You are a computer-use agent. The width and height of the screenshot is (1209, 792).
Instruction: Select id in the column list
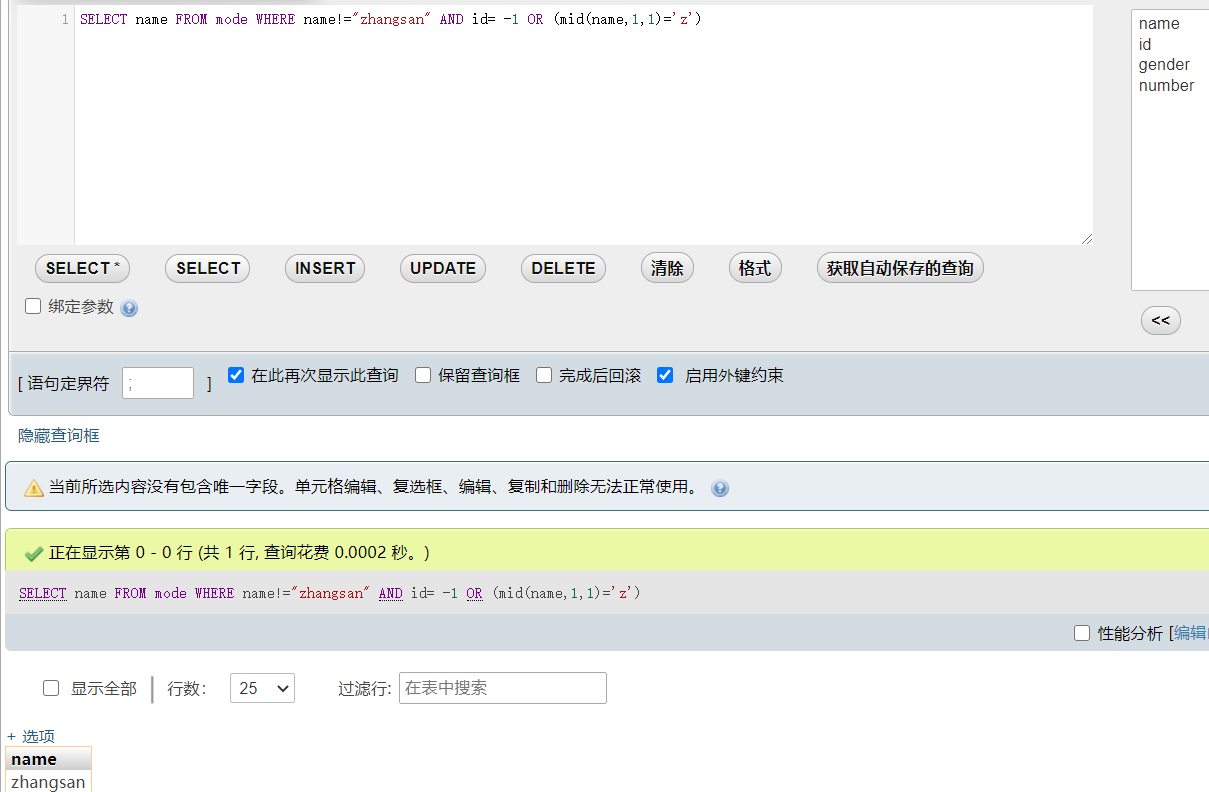[x=1145, y=44]
